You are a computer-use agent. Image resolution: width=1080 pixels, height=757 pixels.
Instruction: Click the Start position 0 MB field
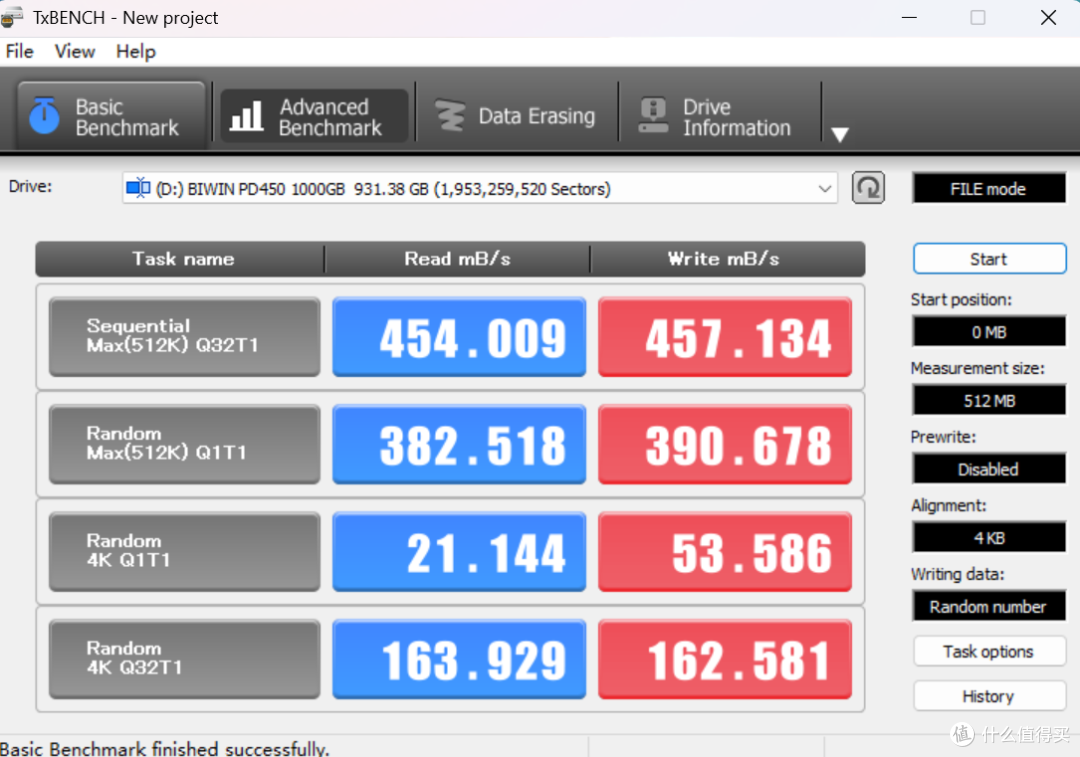[989, 332]
